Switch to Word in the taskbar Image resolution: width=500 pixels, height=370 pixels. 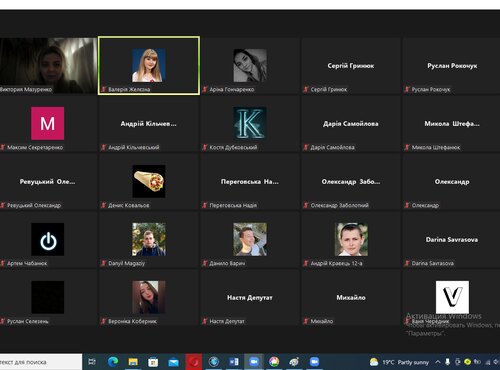click(234, 362)
